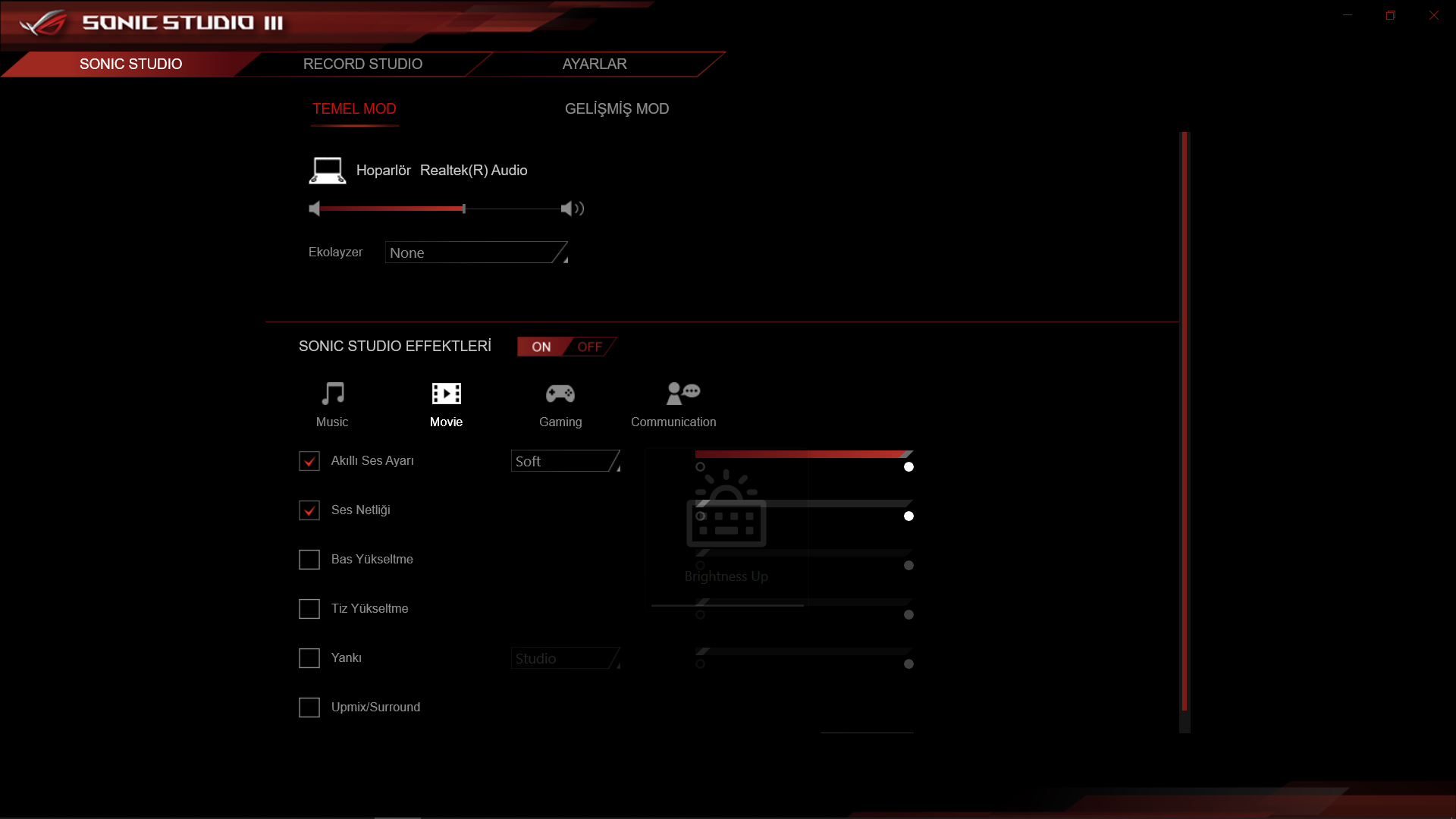Select the Communication preset icon
Image resolution: width=1456 pixels, height=819 pixels.
(x=682, y=394)
